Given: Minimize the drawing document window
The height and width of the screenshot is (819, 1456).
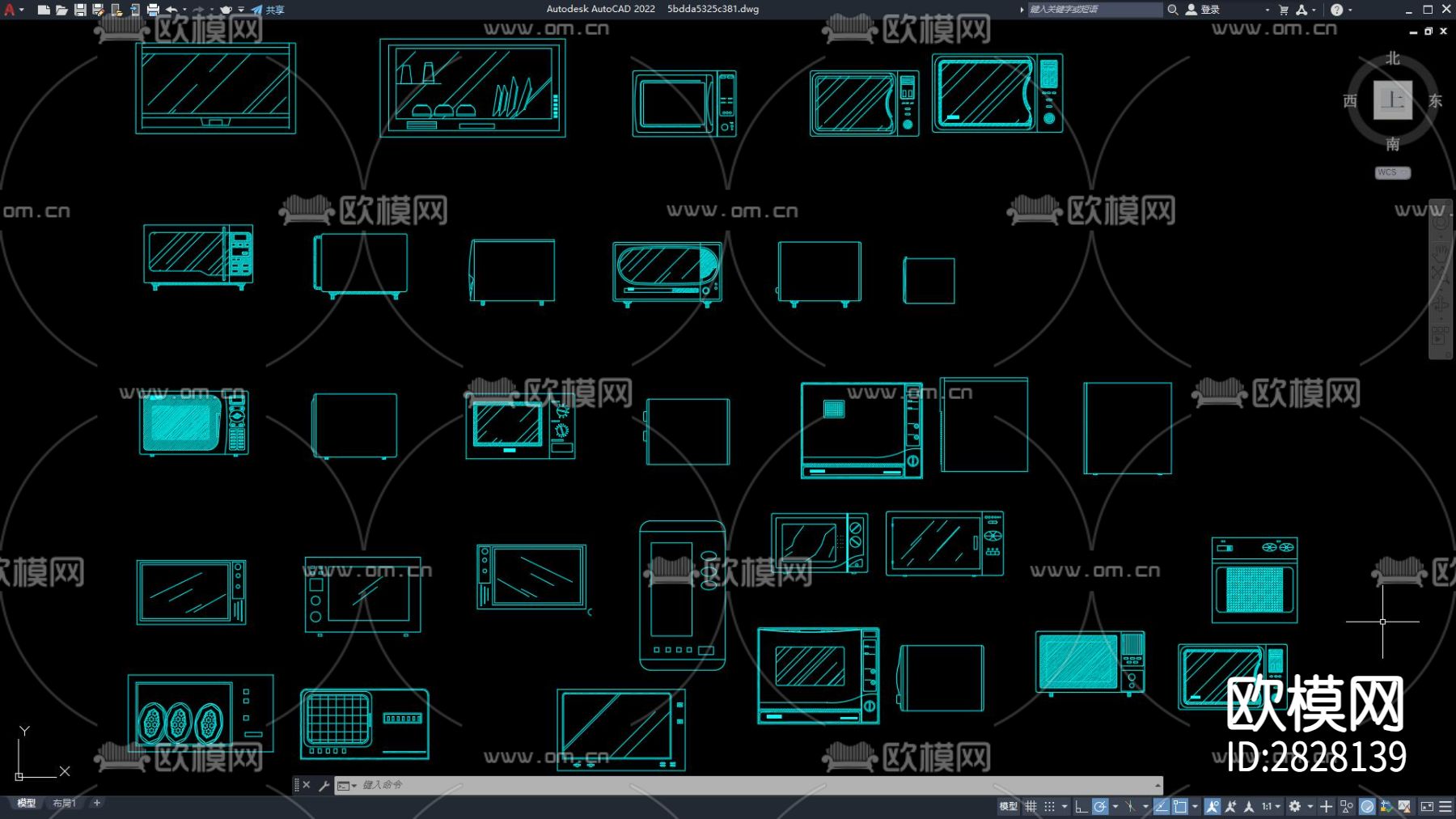Looking at the screenshot, I should [x=1413, y=32].
